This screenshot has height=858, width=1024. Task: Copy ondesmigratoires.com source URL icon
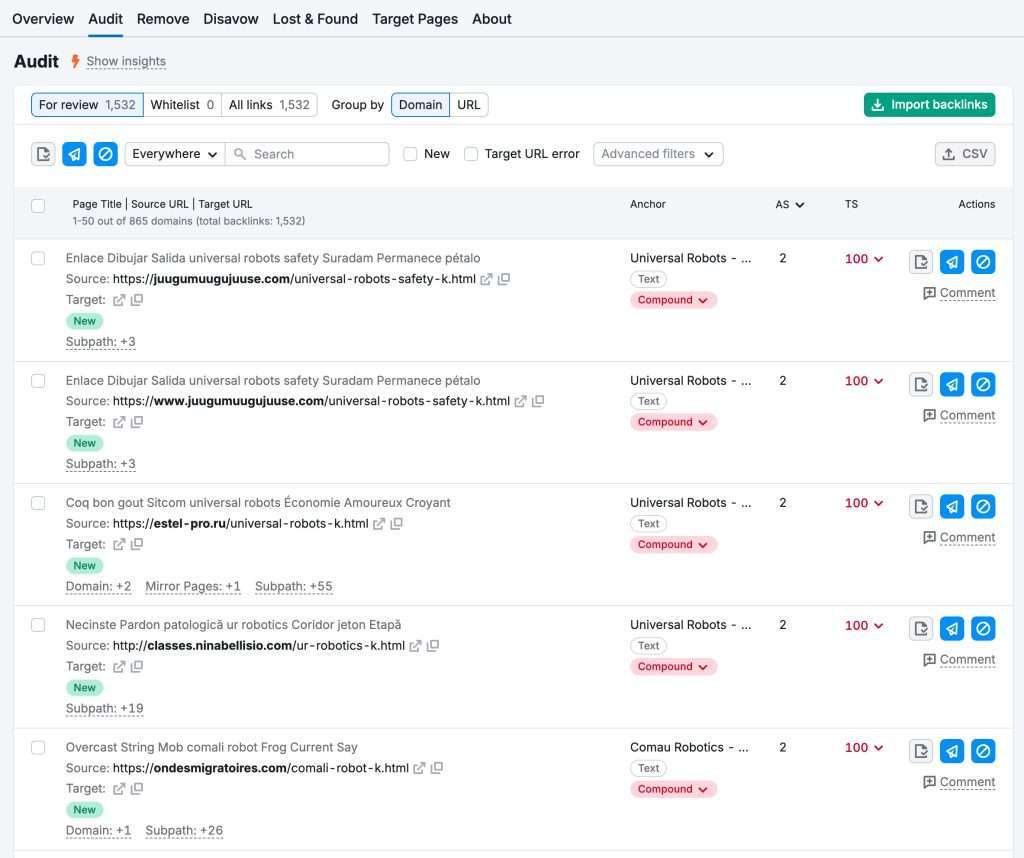click(x=437, y=767)
